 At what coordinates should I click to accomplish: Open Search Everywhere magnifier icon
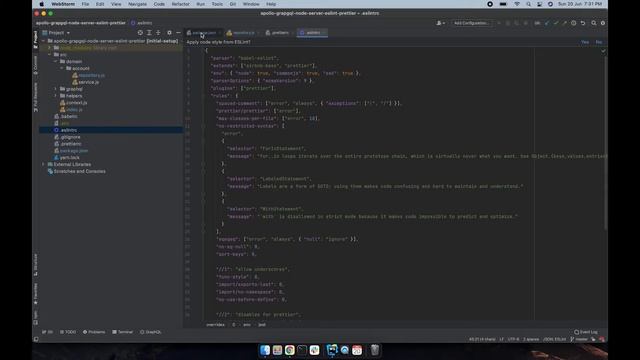tap(594, 23)
